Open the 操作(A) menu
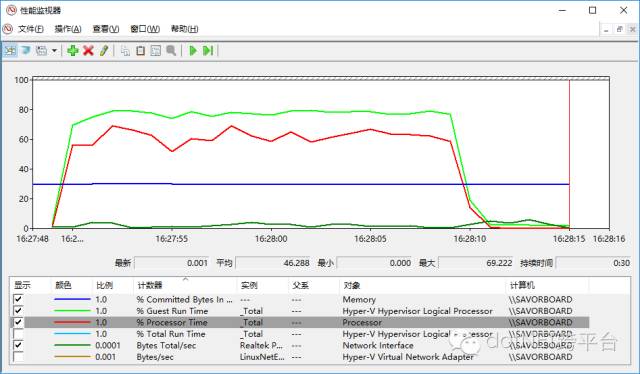Image resolution: width=640 pixels, height=374 pixels. [68, 29]
